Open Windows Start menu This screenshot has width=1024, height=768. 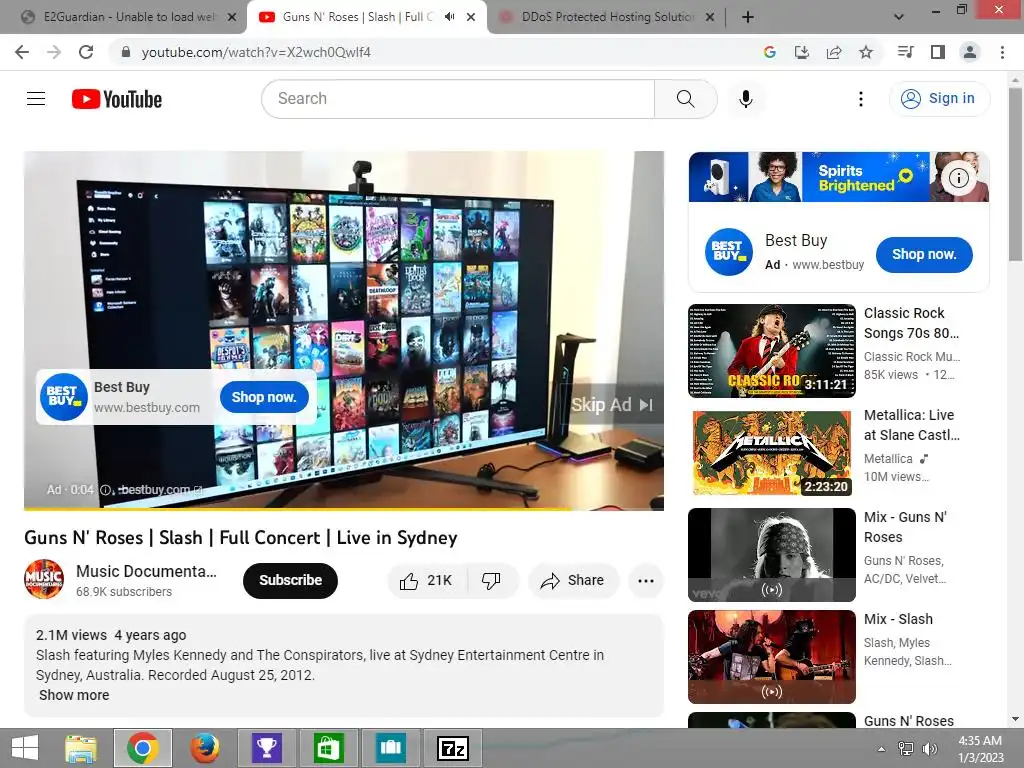(x=25, y=748)
